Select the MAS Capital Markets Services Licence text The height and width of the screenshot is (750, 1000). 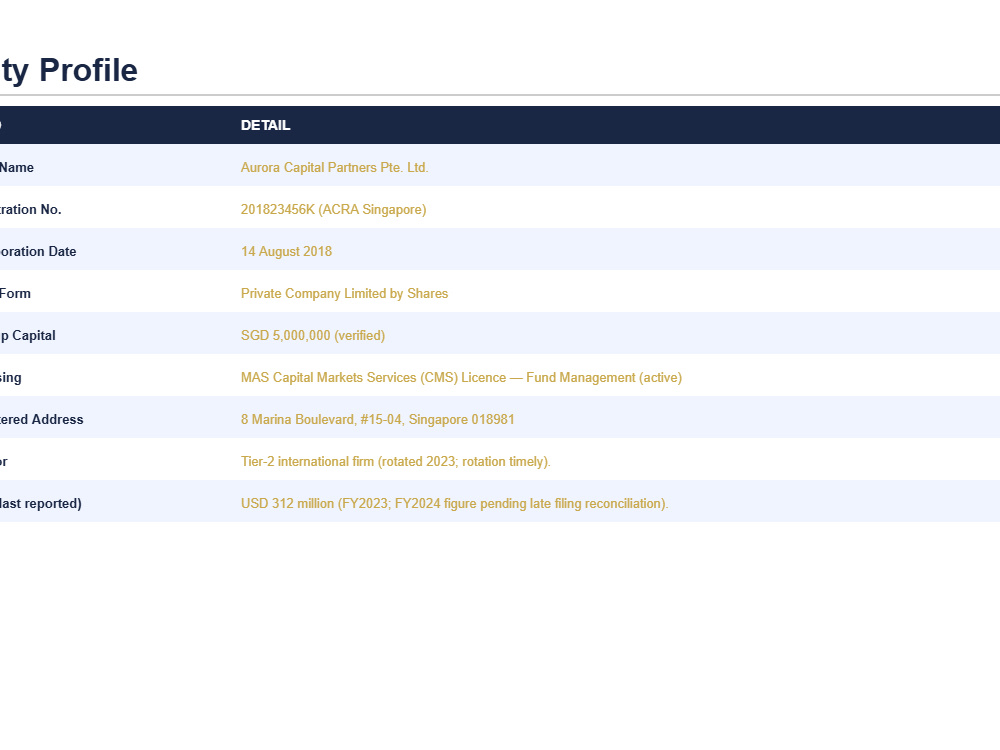coord(461,378)
